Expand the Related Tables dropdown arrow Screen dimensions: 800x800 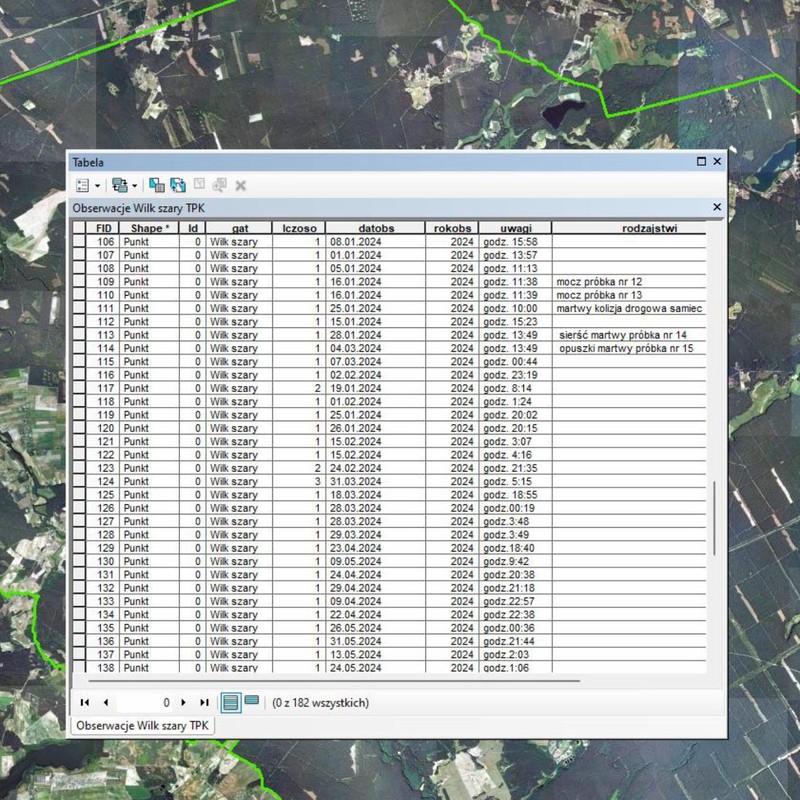pyautogui.click(x=134, y=186)
